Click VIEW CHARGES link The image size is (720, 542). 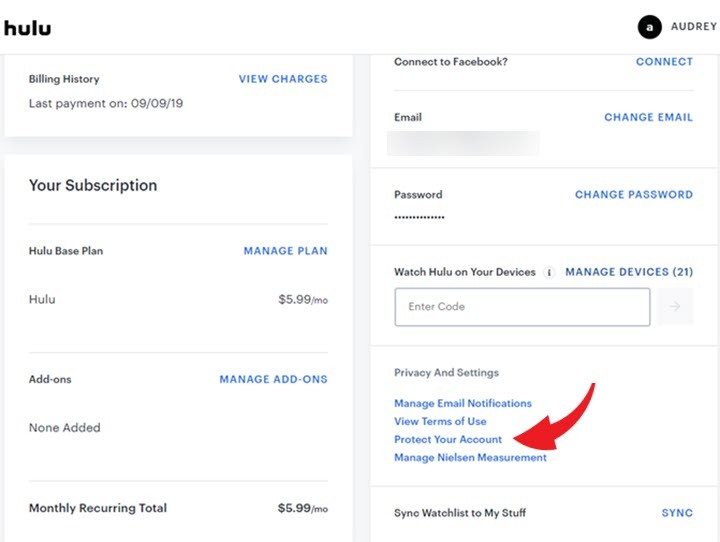[283, 79]
